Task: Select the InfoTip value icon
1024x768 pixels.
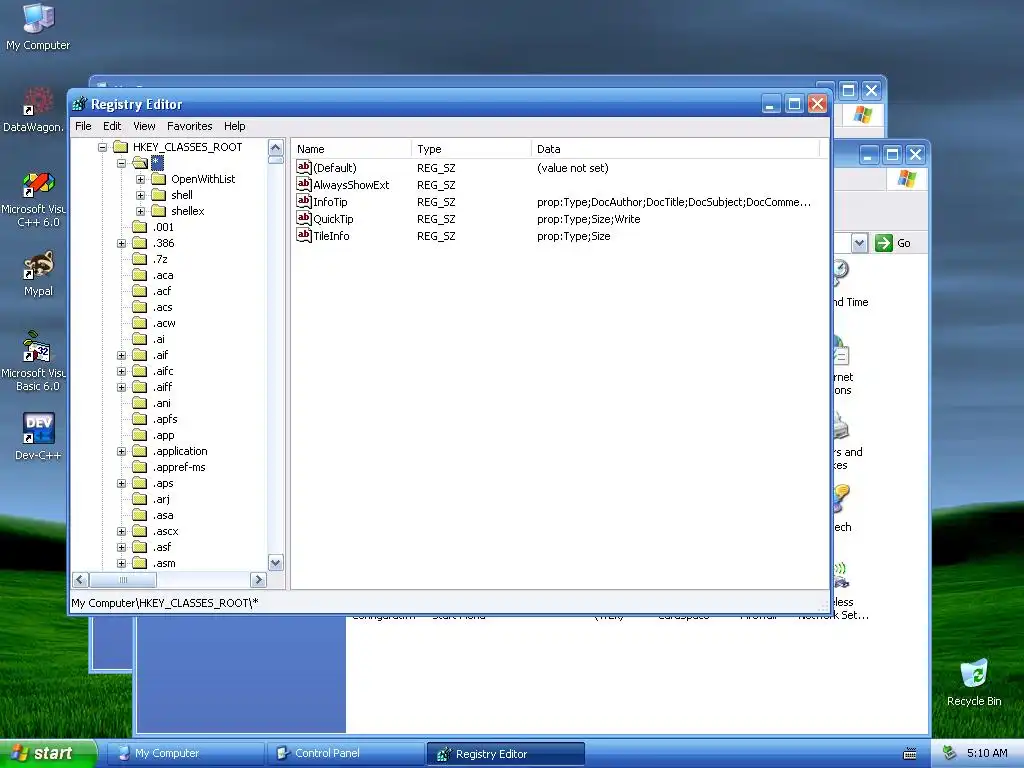Action: pos(304,201)
